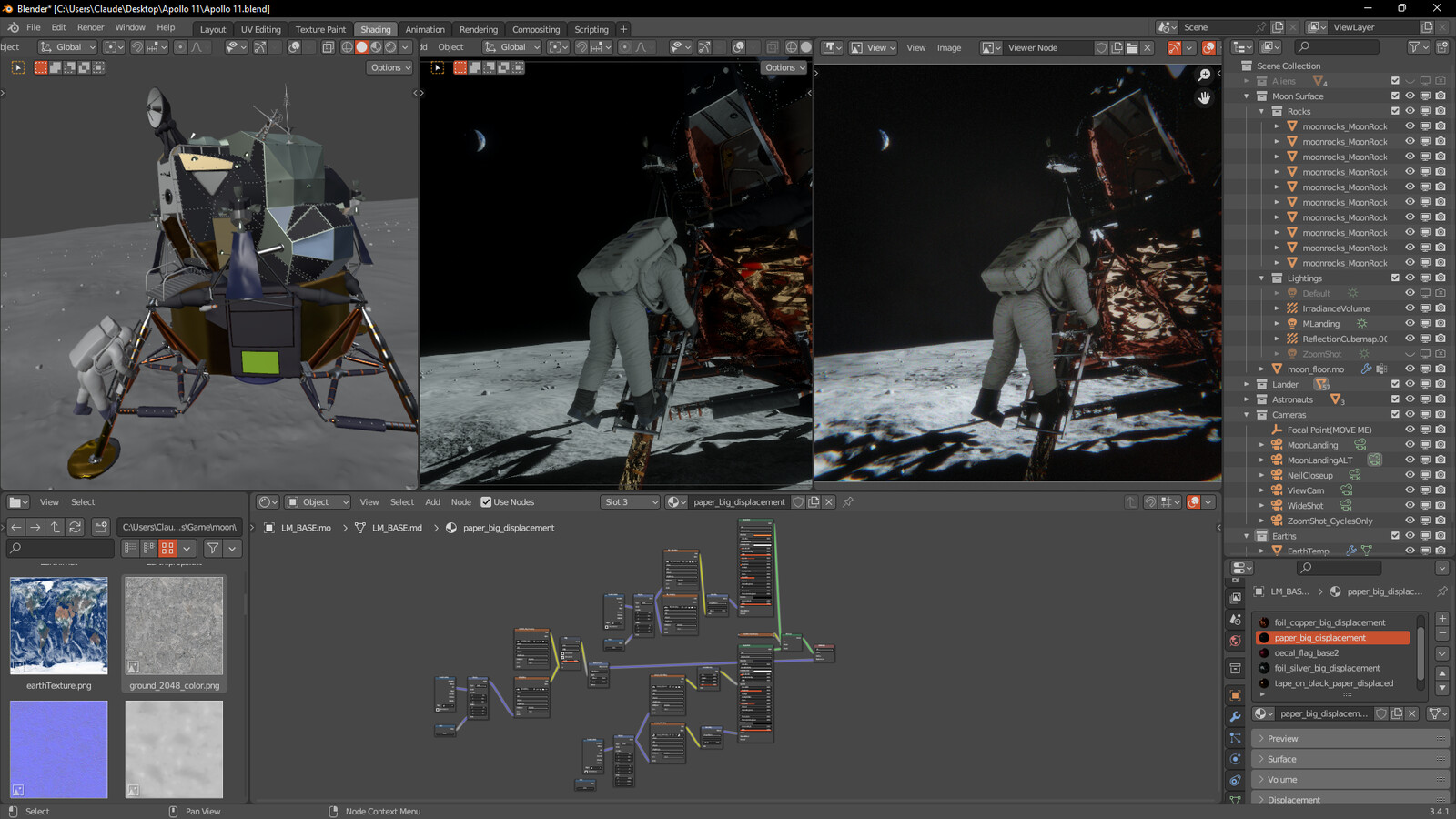Image resolution: width=1456 pixels, height=819 pixels.
Task: Toggle fake user shield for material in properties
Action: 1381,713
